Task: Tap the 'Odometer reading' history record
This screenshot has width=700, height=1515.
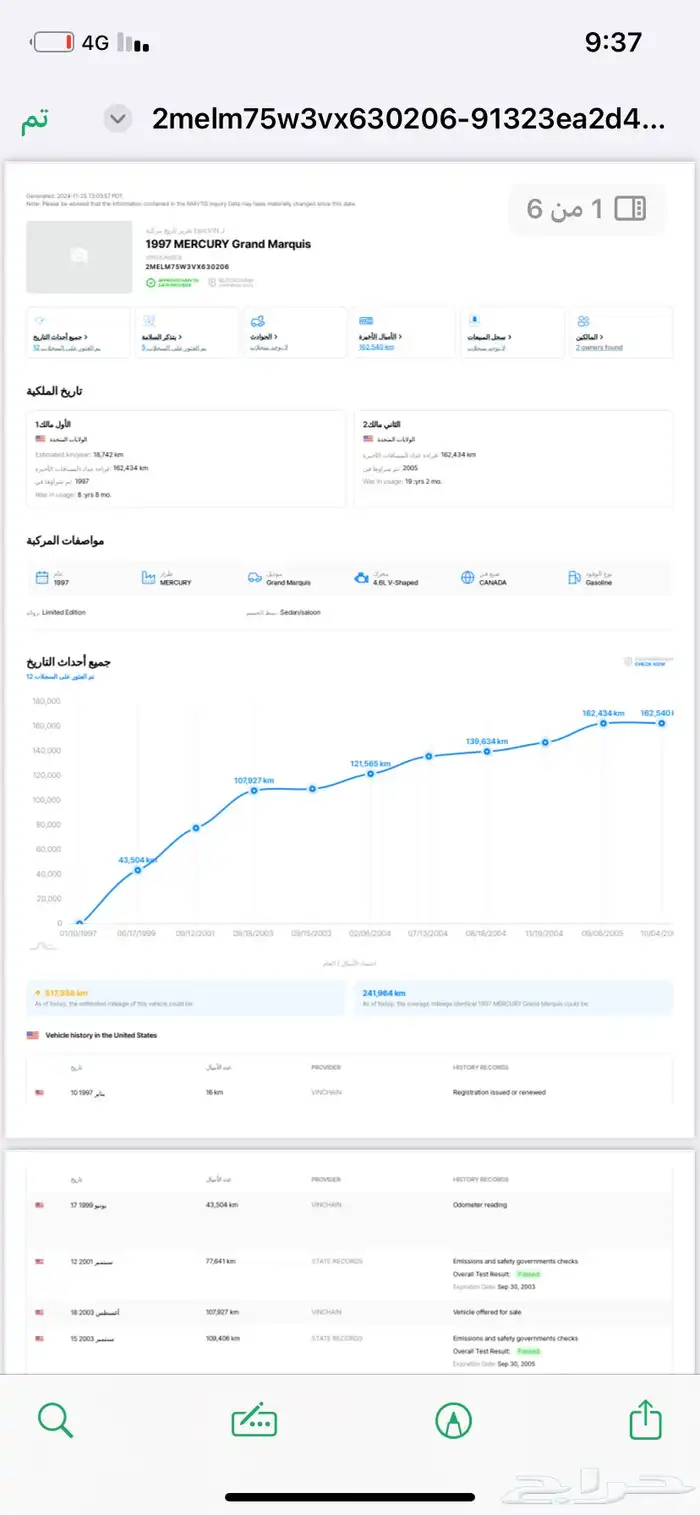Action: [480, 1205]
